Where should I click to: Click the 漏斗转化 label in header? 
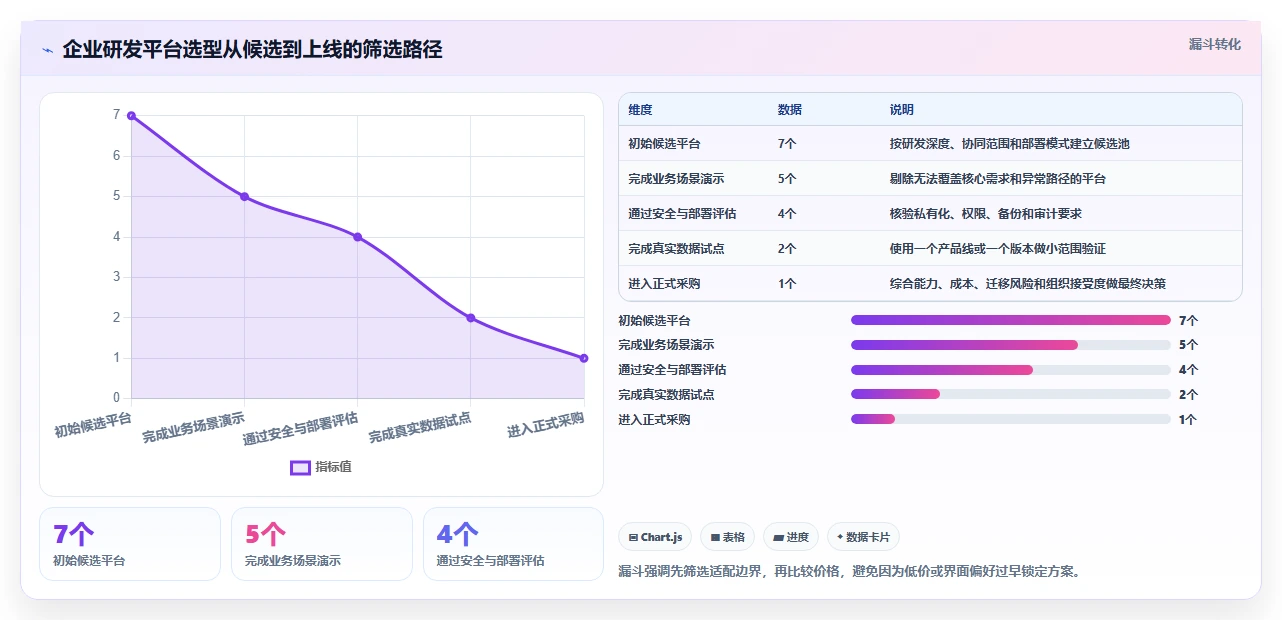[x=1215, y=44]
